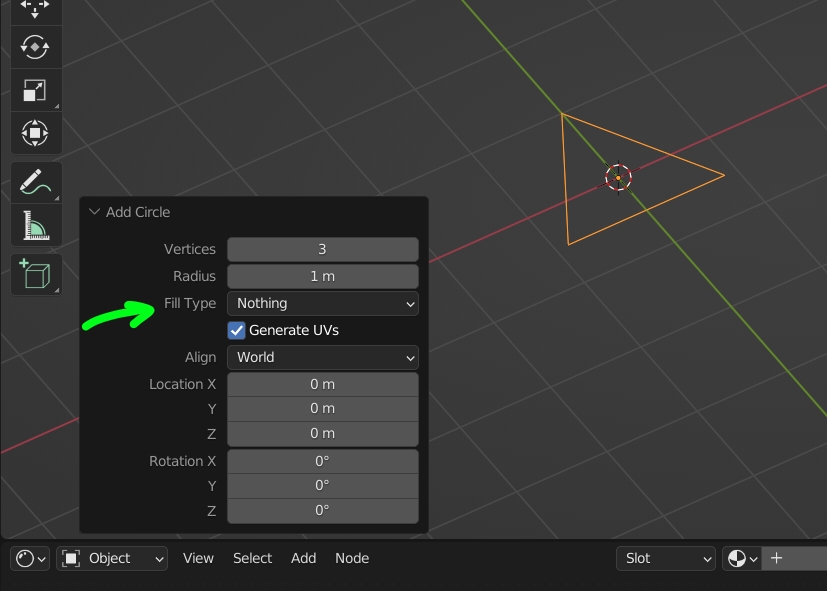This screenshot has height=591, width=827.
Task: Open the Fill Type dropdown
Action: pyautogui.click(x=322, y=303)
